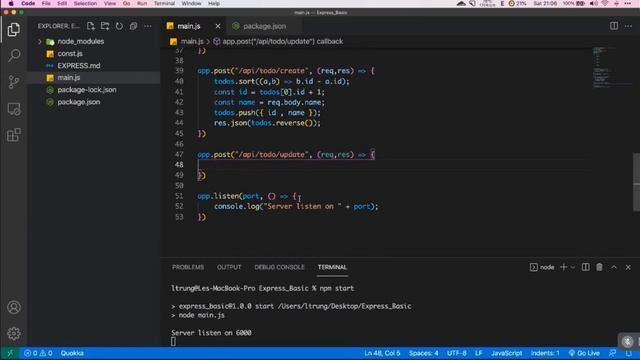Change language mode JavaScript
Viewport: 640px width, 360px height.
pyautogui.click(x=507, y=353)
